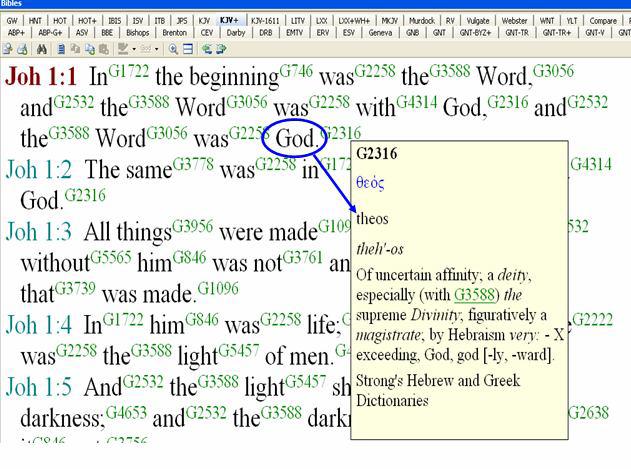Open the WNT tab
The width and height of the screenshot is (631, 469).
[547, 21]
